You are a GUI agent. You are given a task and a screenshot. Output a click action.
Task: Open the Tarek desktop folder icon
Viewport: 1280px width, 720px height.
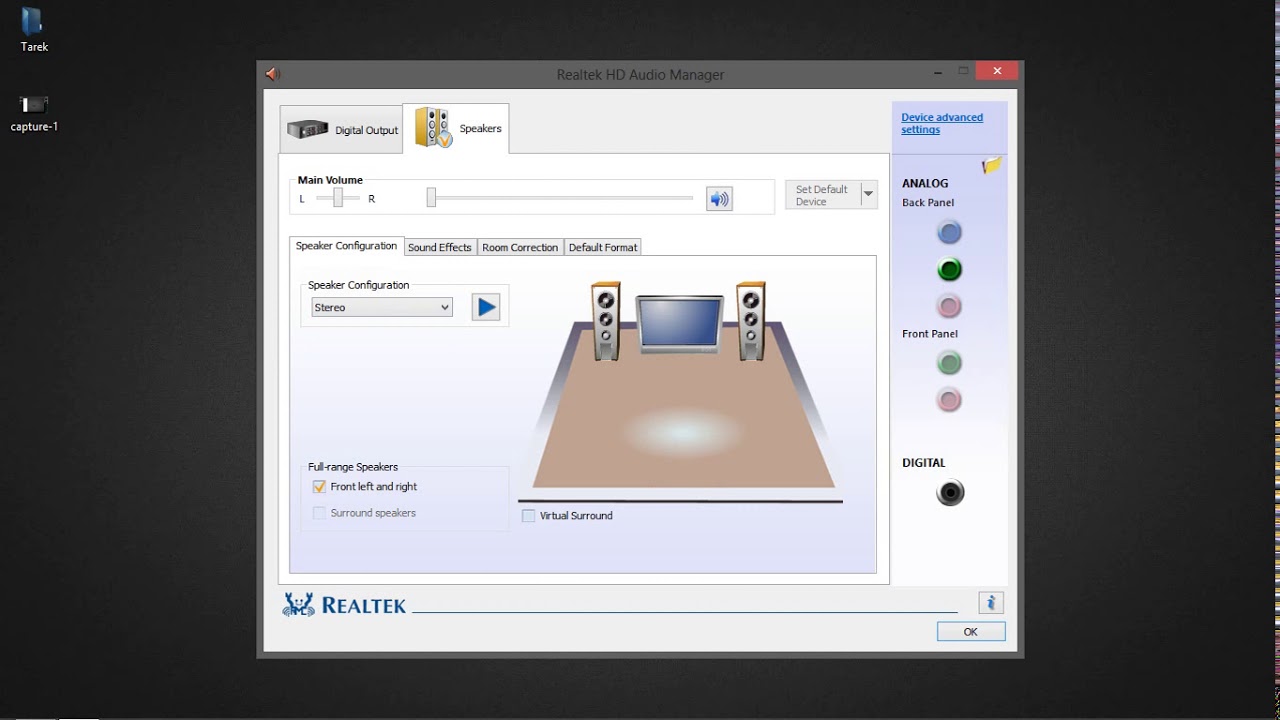coord(33,29)
